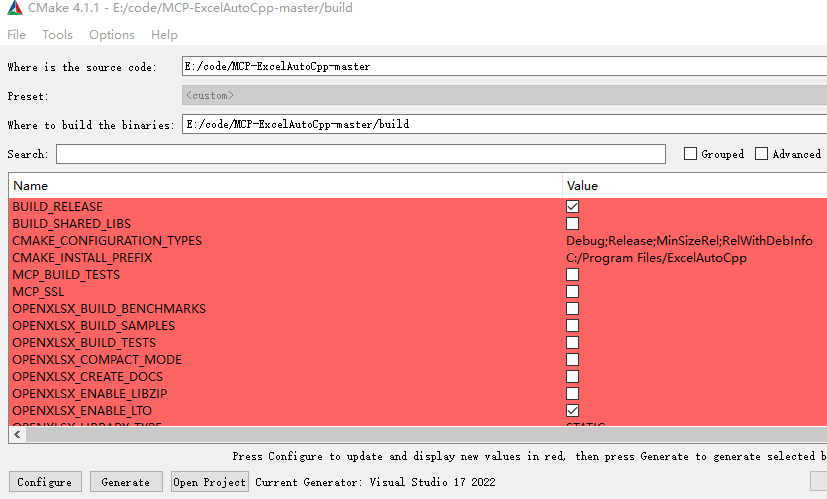This screenshot has width=827, height=499.
Task: Select the BUILD_RELEASE entry name
Action: tap(57, 207)
